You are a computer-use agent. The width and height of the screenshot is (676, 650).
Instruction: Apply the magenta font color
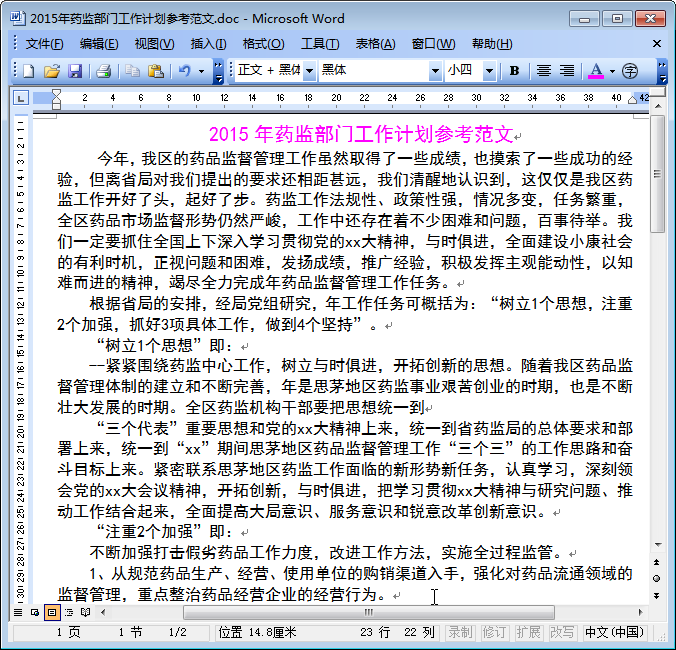[x=596, y=71]
